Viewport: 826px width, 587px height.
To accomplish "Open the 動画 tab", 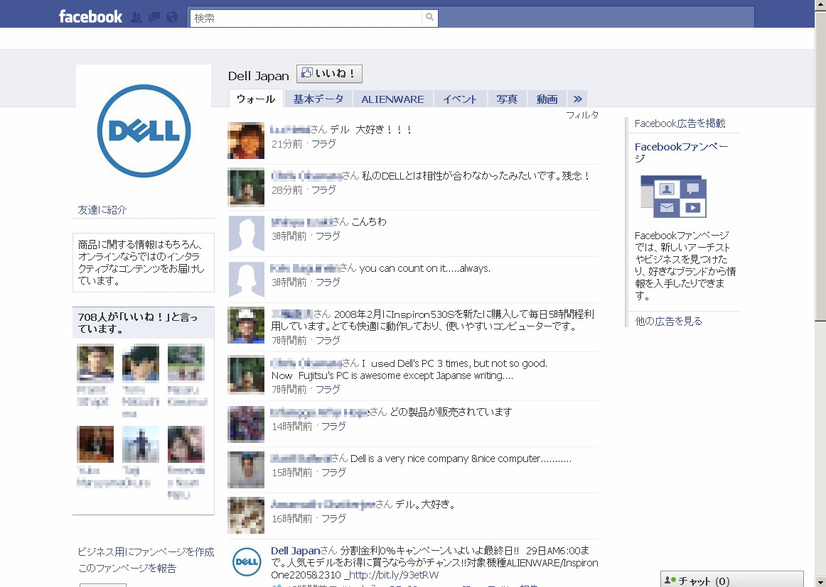I will click(547, 99).
